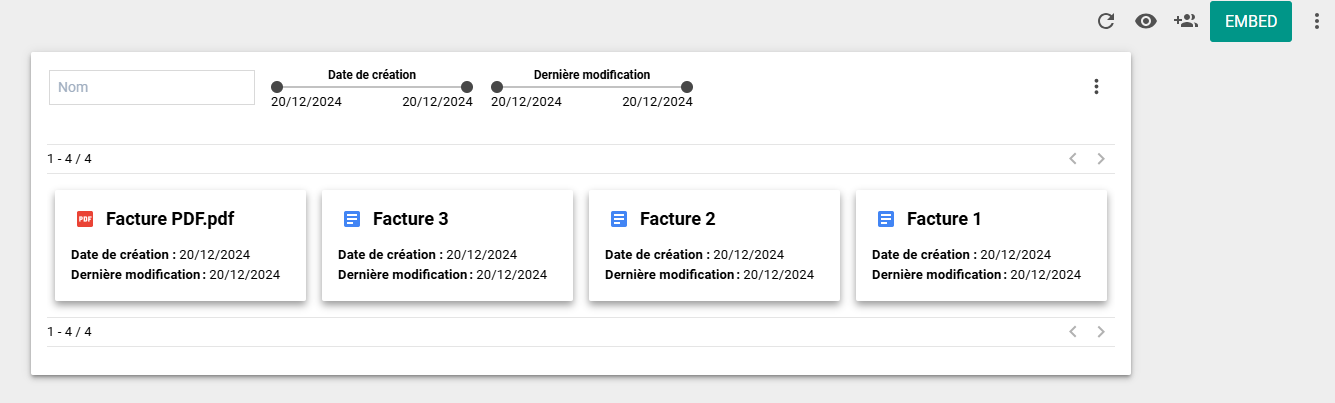Click the bottom next page chevron
The image size is (1335, 403).
1101,331
